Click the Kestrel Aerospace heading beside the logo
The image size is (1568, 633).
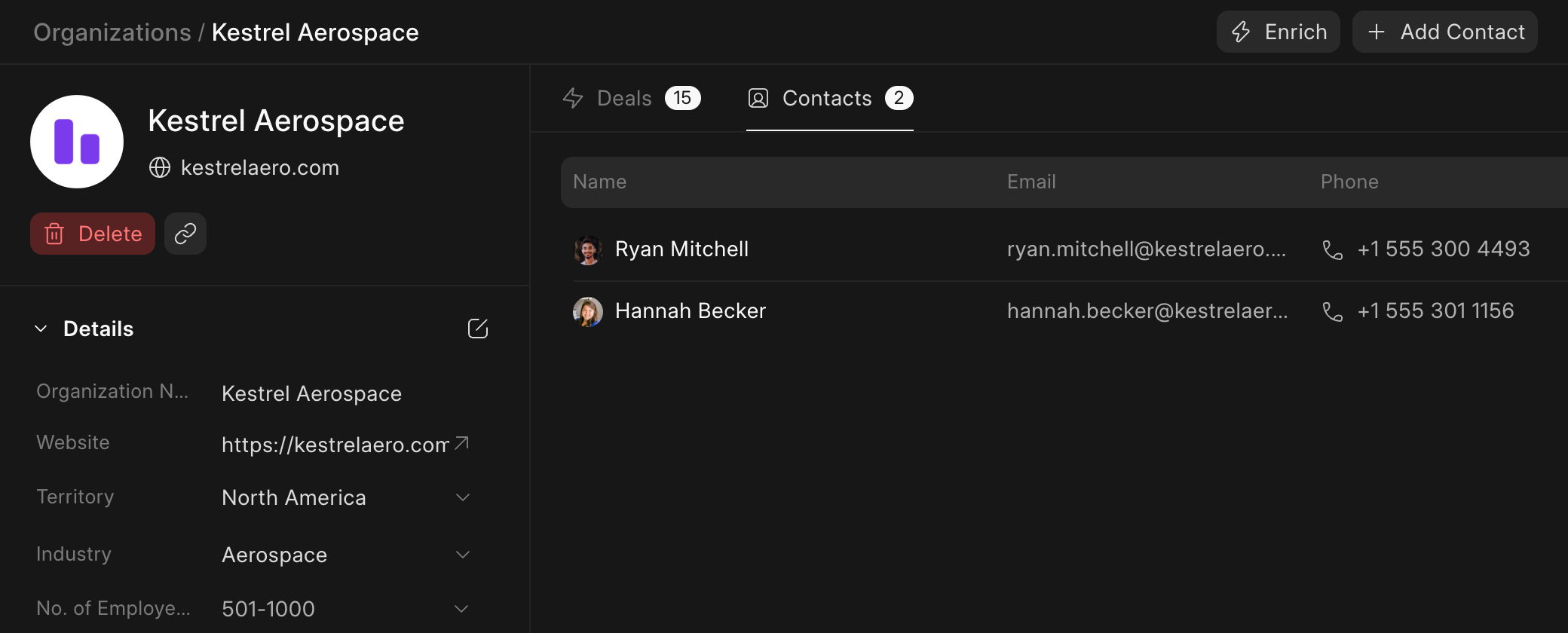276,121
